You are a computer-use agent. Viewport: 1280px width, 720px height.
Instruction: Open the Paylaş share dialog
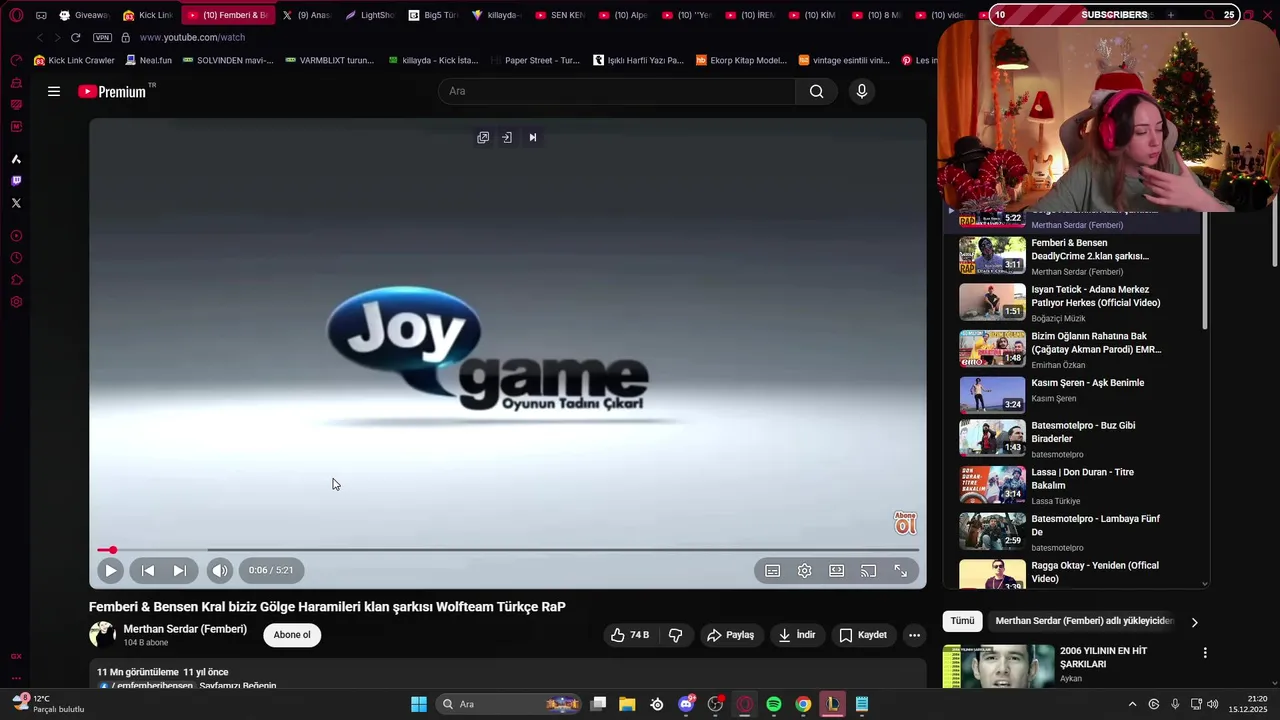[x=731, y=635]
